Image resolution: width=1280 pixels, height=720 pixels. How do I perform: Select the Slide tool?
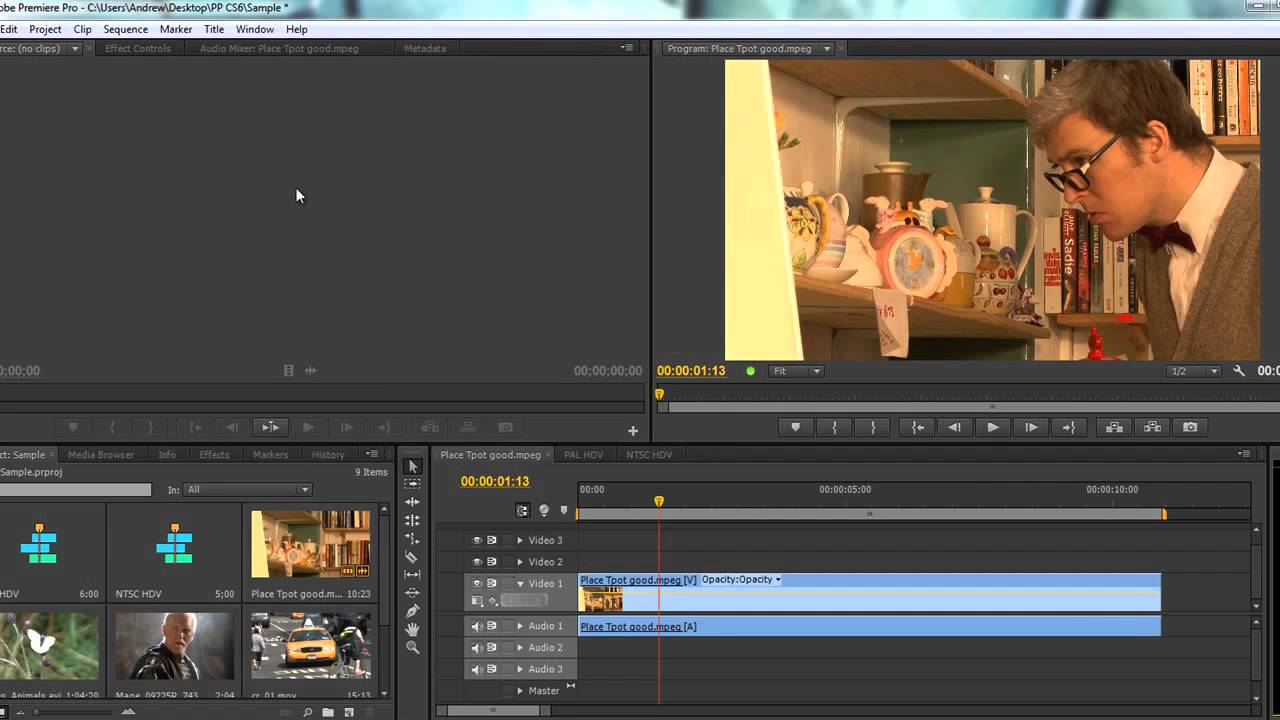412,593
